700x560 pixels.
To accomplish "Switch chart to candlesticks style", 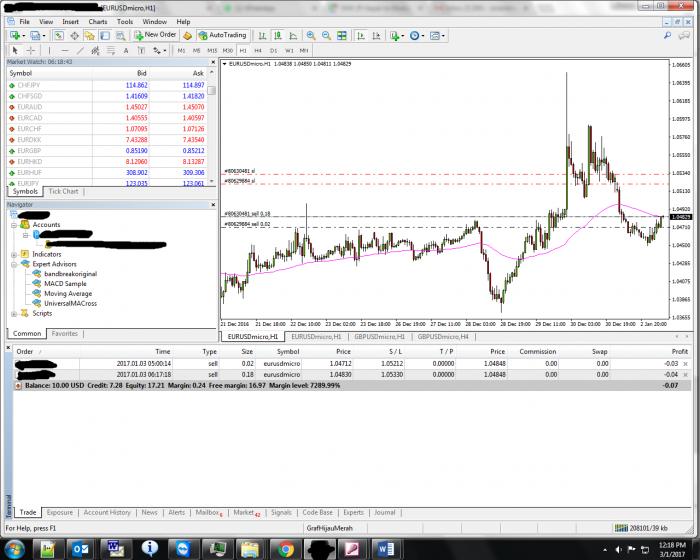I will 278,36.
